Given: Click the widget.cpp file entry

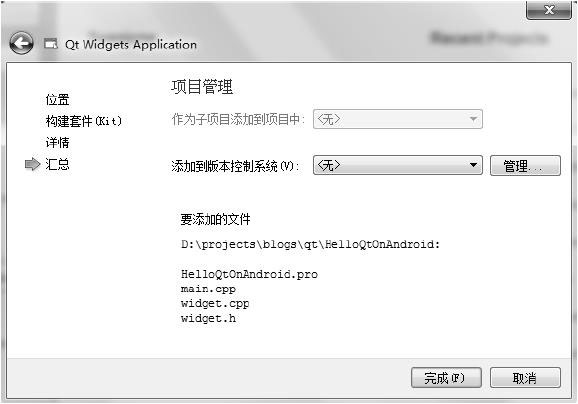Looking at the screenshot, I should [215, 304].
